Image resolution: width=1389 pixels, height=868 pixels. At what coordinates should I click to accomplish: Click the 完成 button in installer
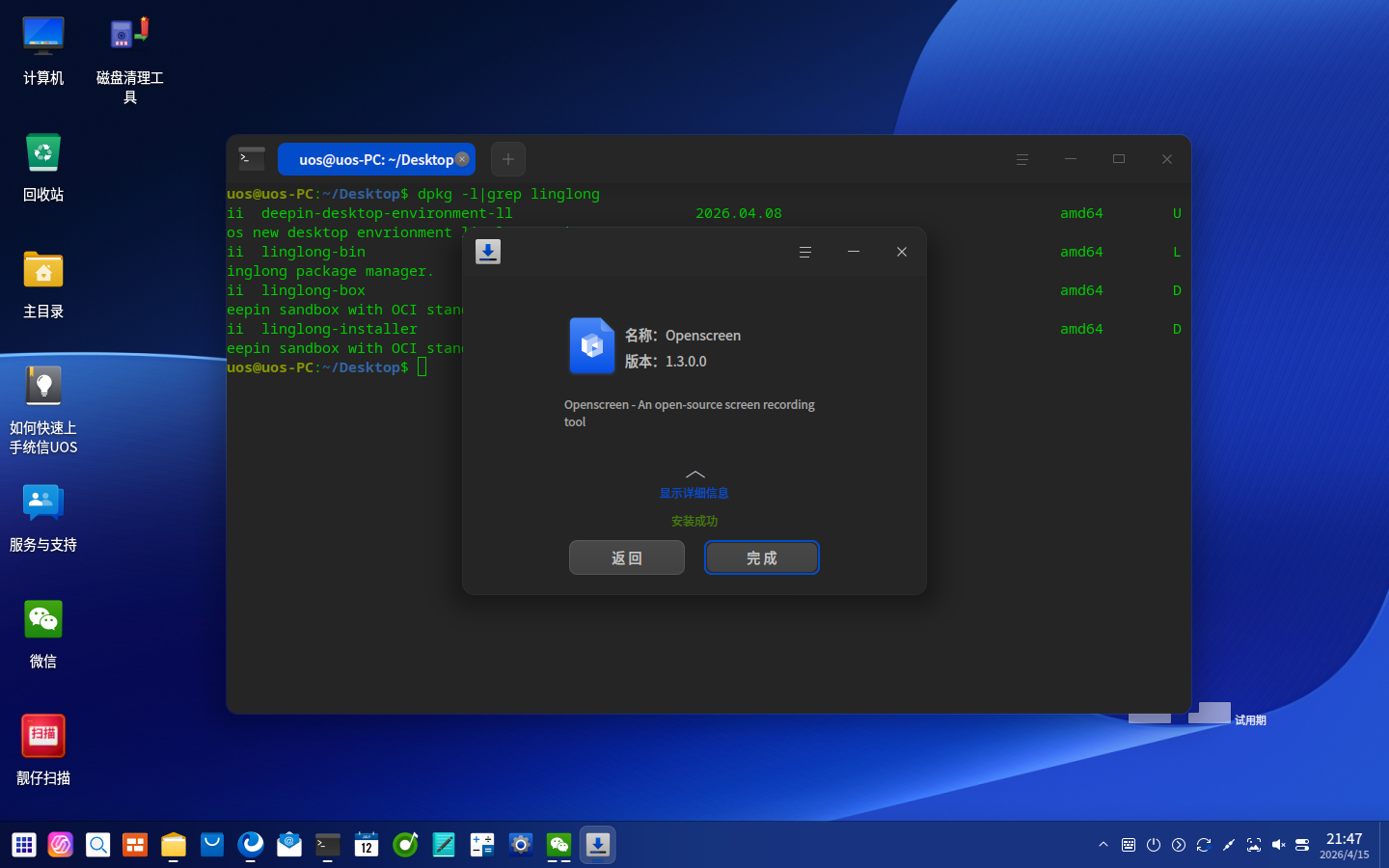[761, 557]
